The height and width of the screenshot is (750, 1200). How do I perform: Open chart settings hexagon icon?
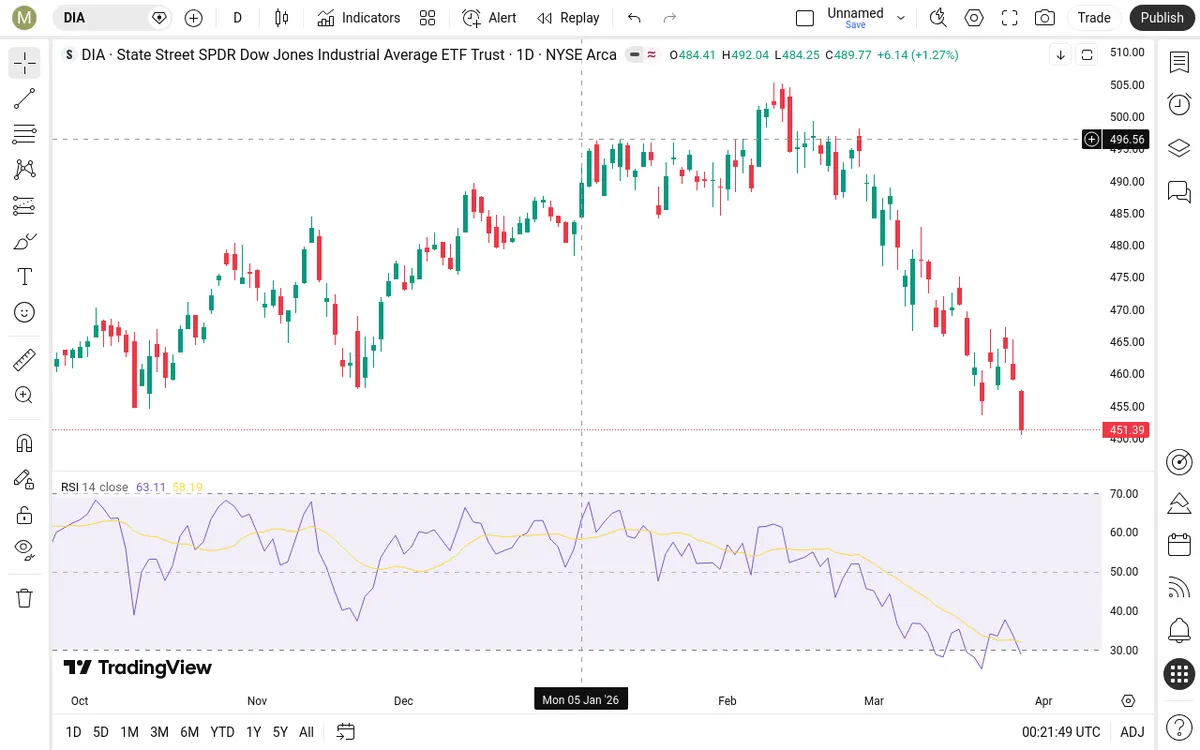coord(974,17)
